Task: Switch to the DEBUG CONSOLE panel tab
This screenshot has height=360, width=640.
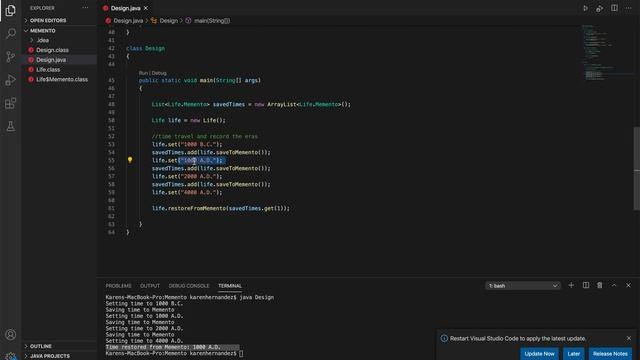Action: click(189, 286)
